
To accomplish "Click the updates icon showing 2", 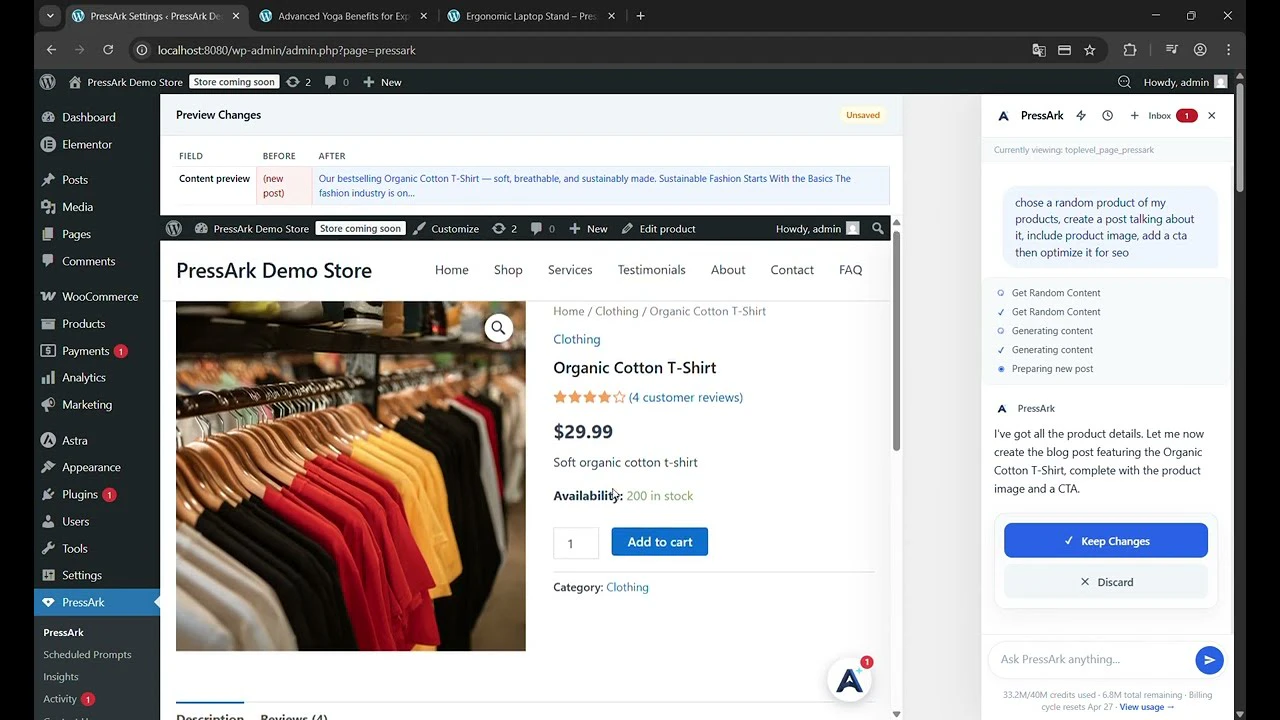I will click(x=298, y=82).
